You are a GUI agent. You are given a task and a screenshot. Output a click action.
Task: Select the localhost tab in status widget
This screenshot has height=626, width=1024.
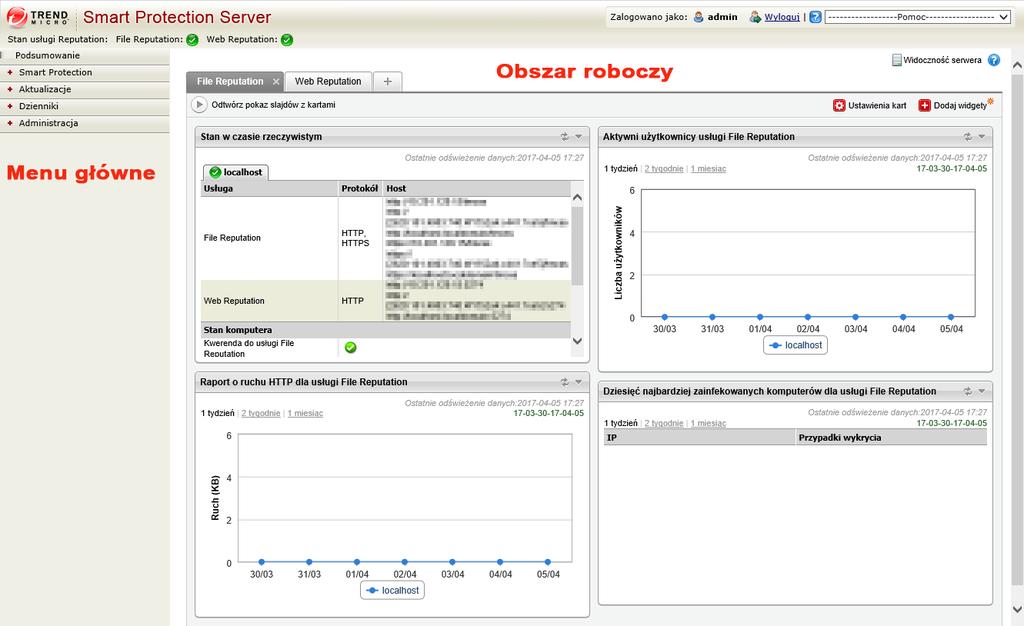tap(236, 172)
